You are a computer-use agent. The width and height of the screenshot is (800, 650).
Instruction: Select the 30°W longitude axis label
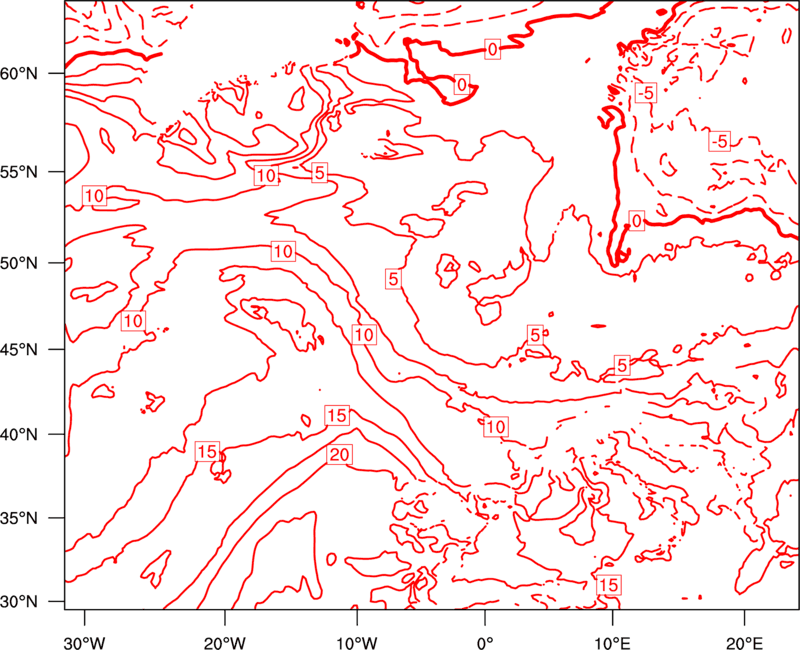click(85, 643)
